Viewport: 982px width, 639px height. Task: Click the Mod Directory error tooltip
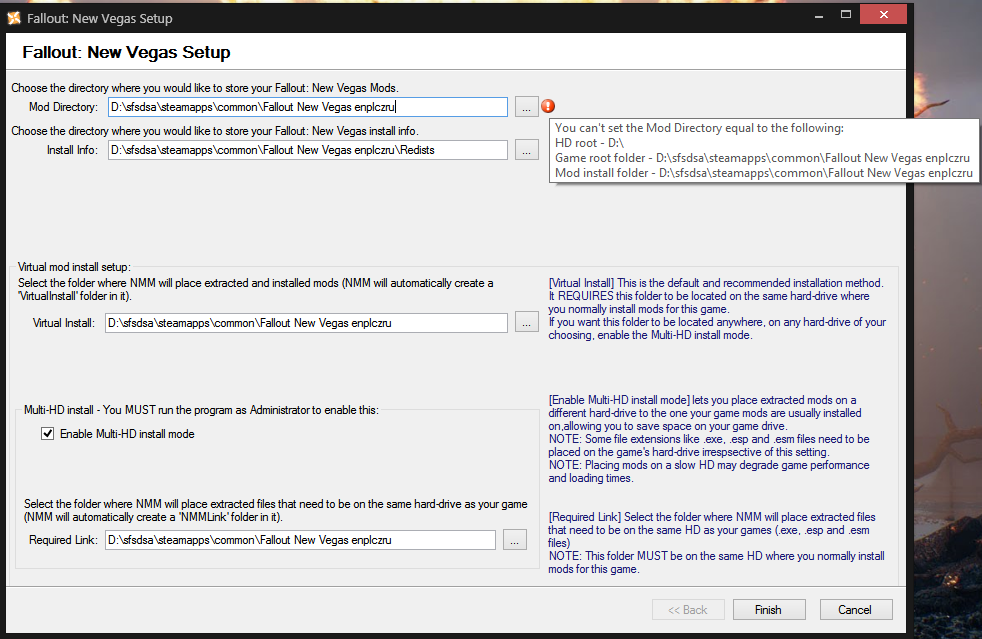[x=763, y=150]
